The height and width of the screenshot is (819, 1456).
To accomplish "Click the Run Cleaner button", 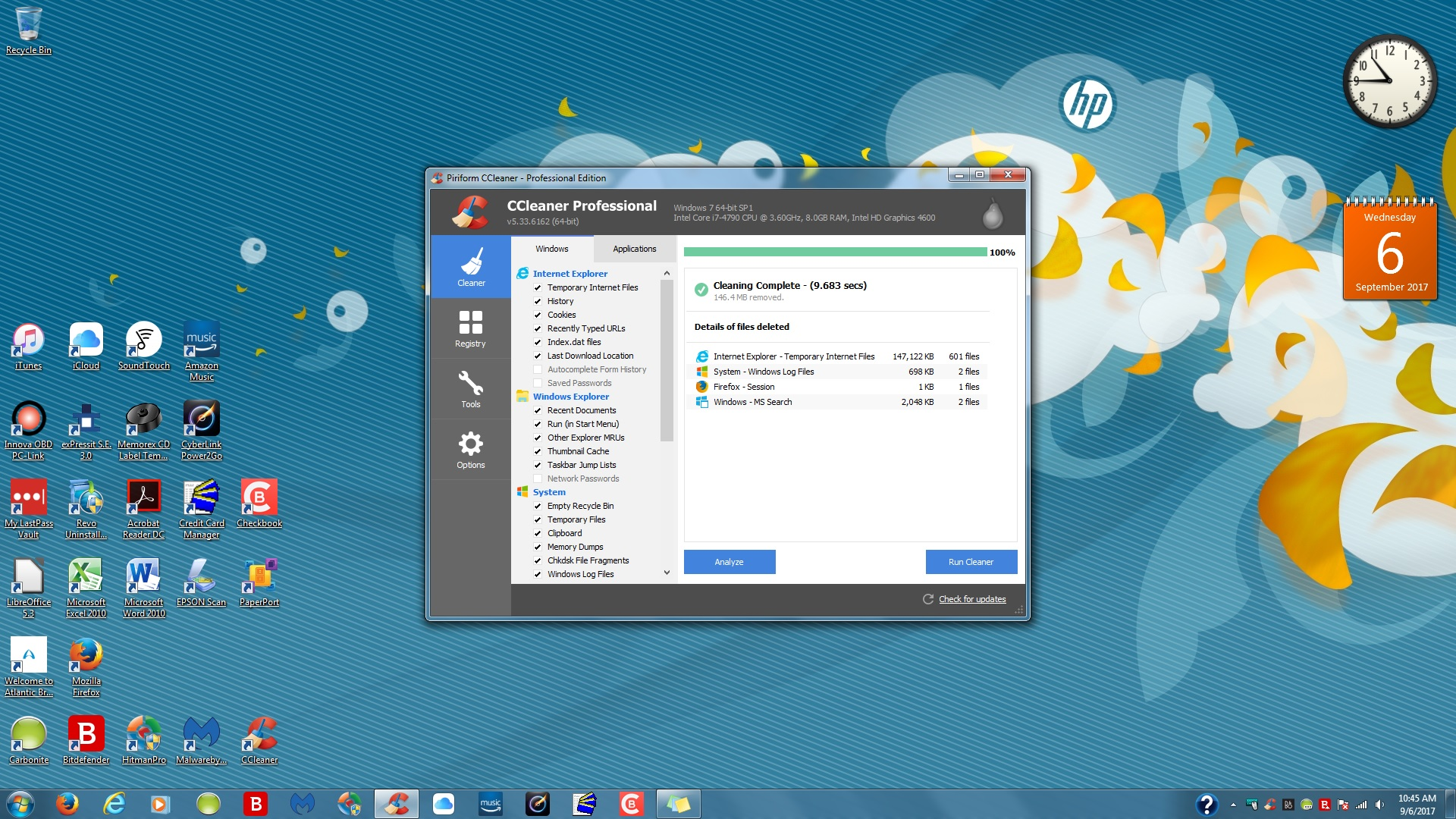I will coord(971,562).
